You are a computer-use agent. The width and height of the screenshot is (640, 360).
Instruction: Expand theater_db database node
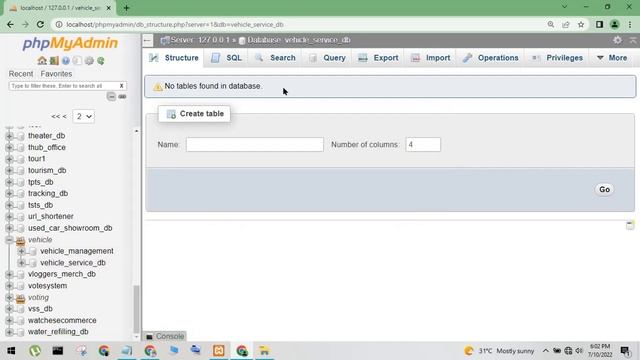[9, 136]
